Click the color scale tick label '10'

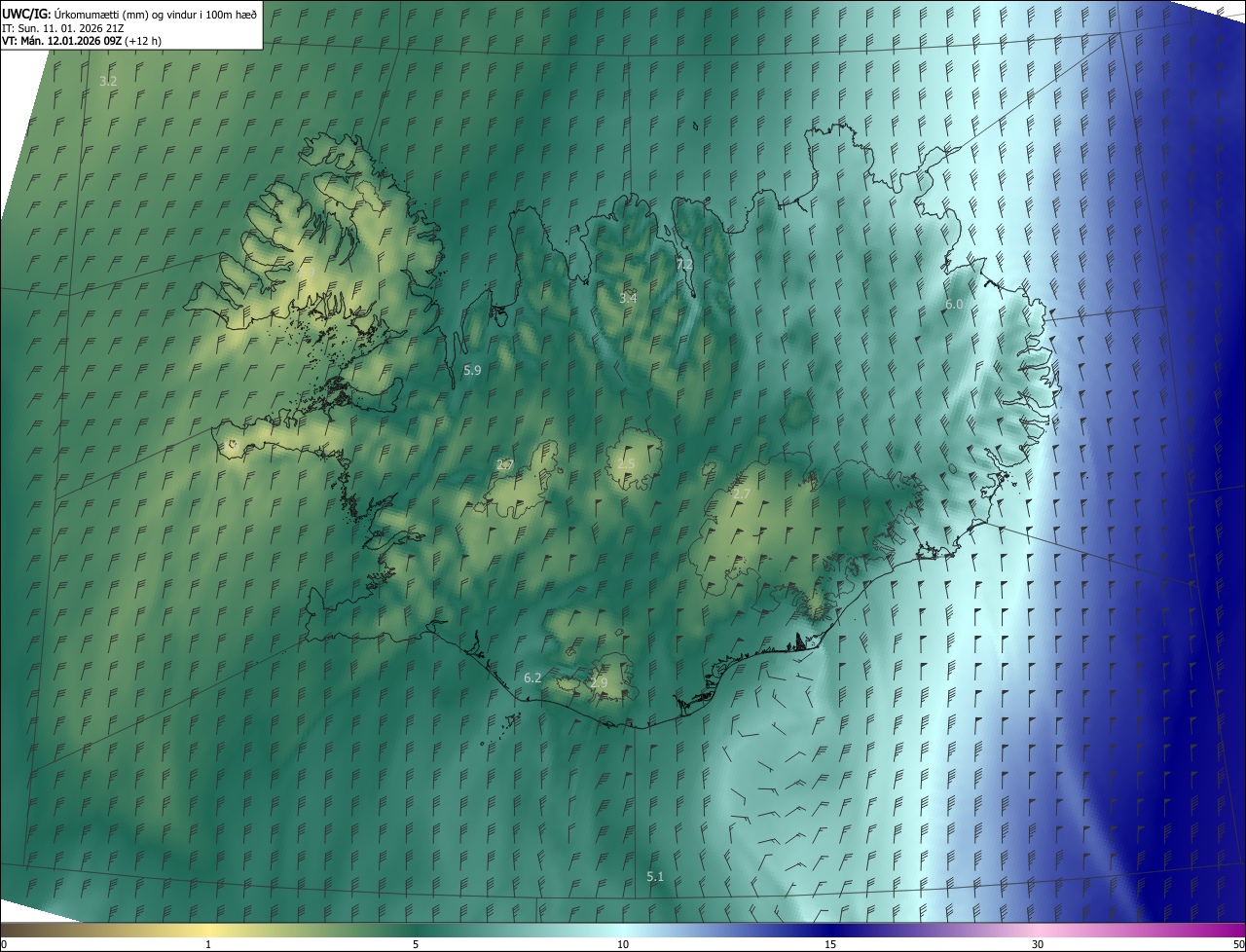coord(623,945)
